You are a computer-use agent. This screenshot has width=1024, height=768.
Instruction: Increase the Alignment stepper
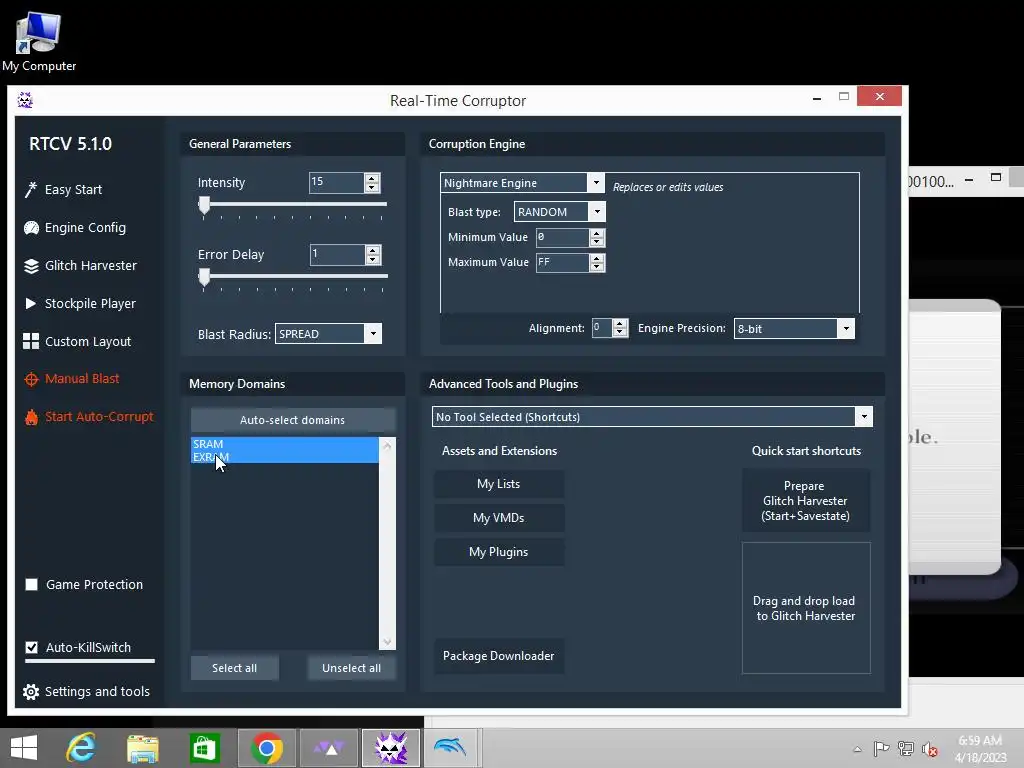[x=620, y=323]
